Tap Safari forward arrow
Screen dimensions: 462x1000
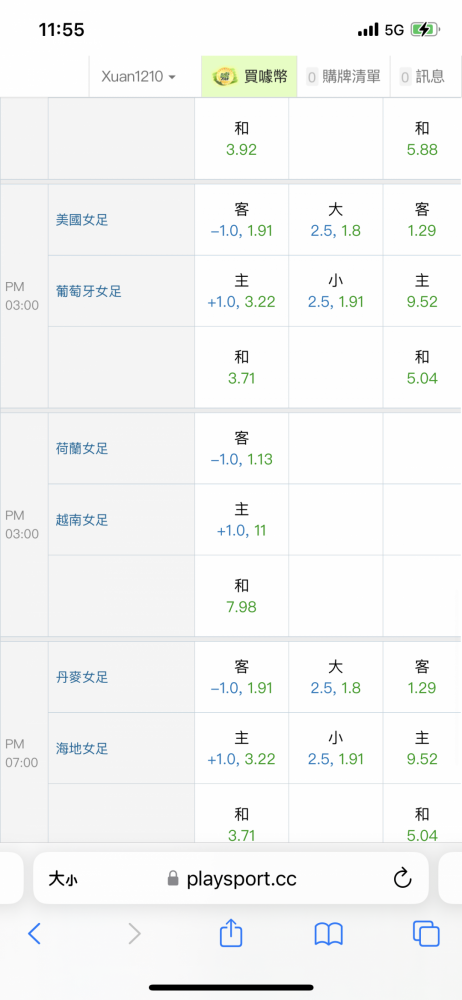(134, 934)
